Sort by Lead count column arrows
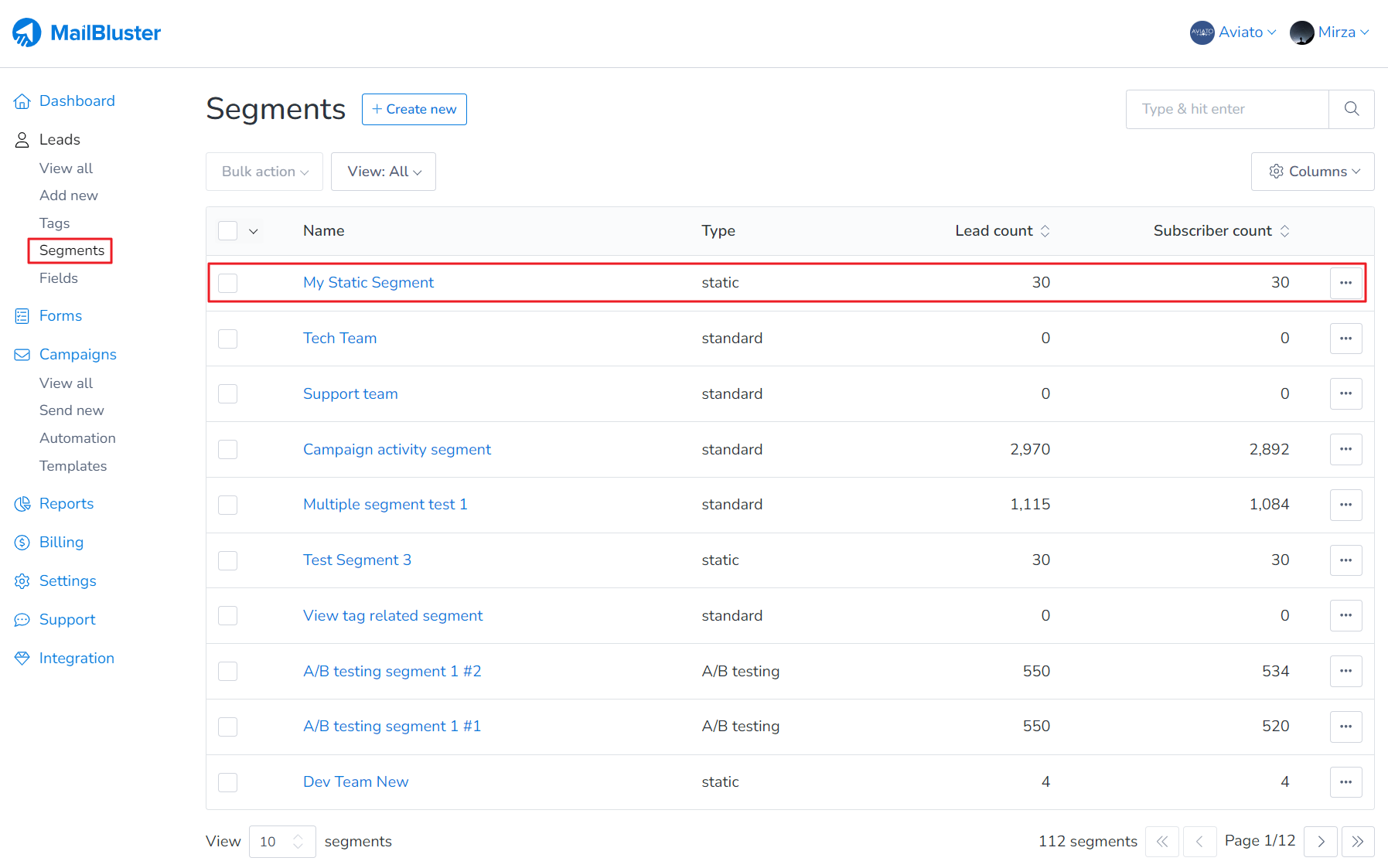 click(x=1045, y=231)
